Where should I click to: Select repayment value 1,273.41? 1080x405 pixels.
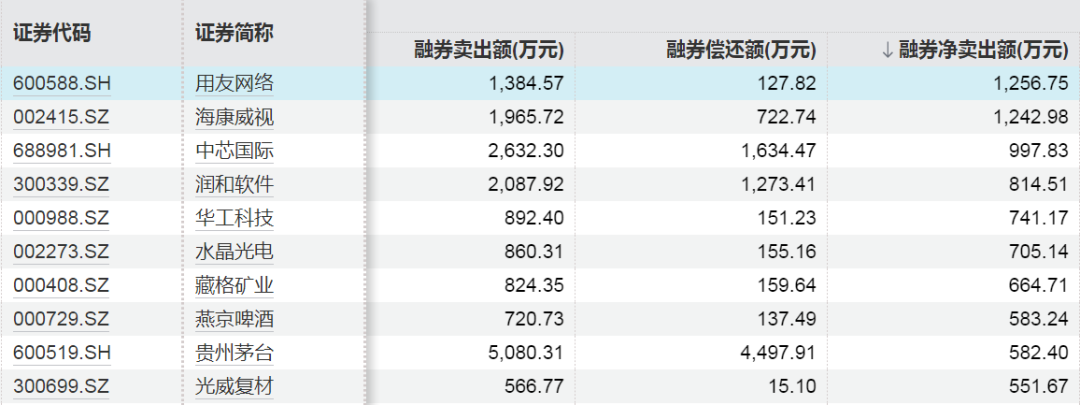pos(778,185)
